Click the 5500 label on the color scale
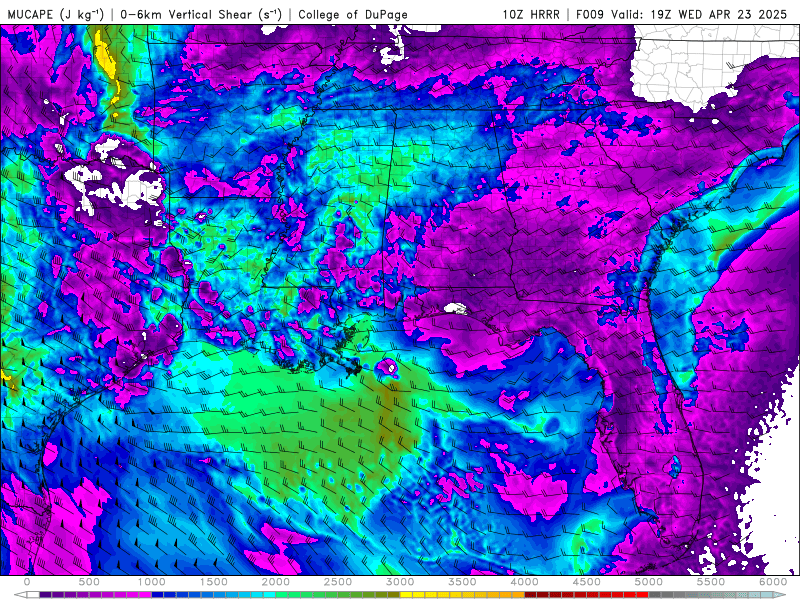The width and height of the screenshot is (800, 600). point(711,582)
